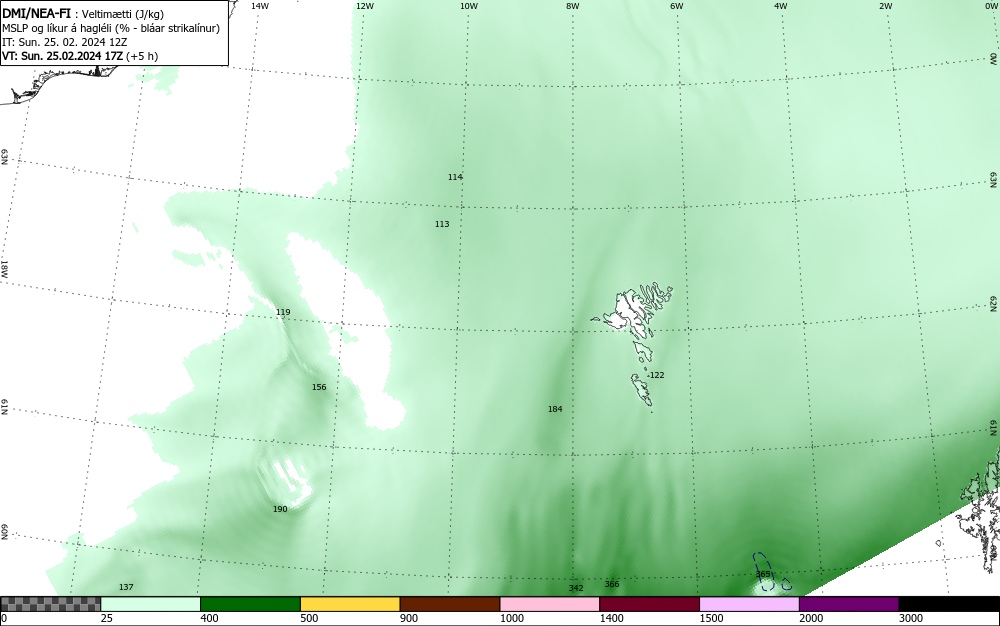This screenshot has width=1000, height=626.
Task: Click the 0W longitude label
Action: 990,6
